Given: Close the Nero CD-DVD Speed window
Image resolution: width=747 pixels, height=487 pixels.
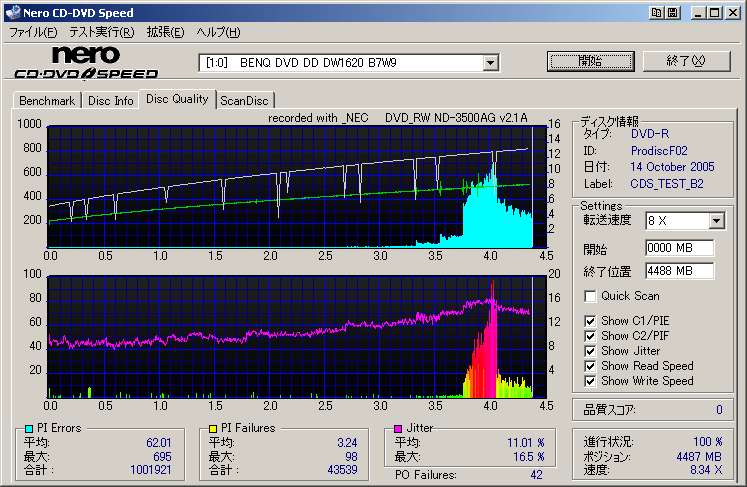Looking at the screenshot, I should point(732,13).
